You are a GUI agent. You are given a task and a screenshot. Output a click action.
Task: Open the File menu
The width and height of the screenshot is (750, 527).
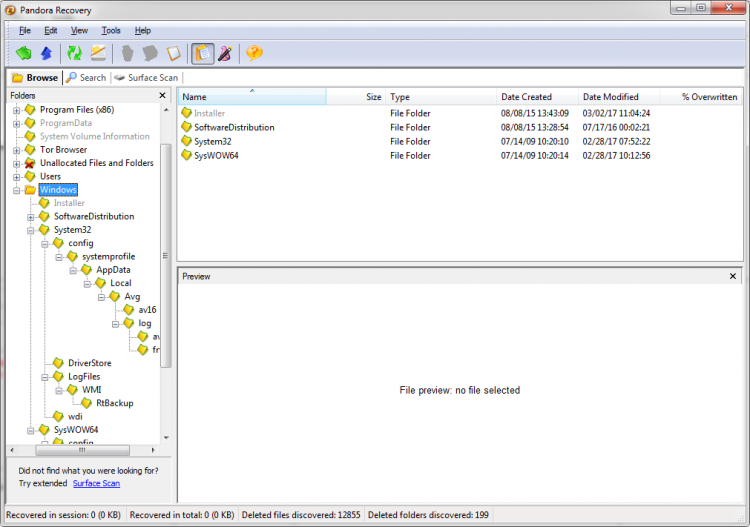coord(25,31)
